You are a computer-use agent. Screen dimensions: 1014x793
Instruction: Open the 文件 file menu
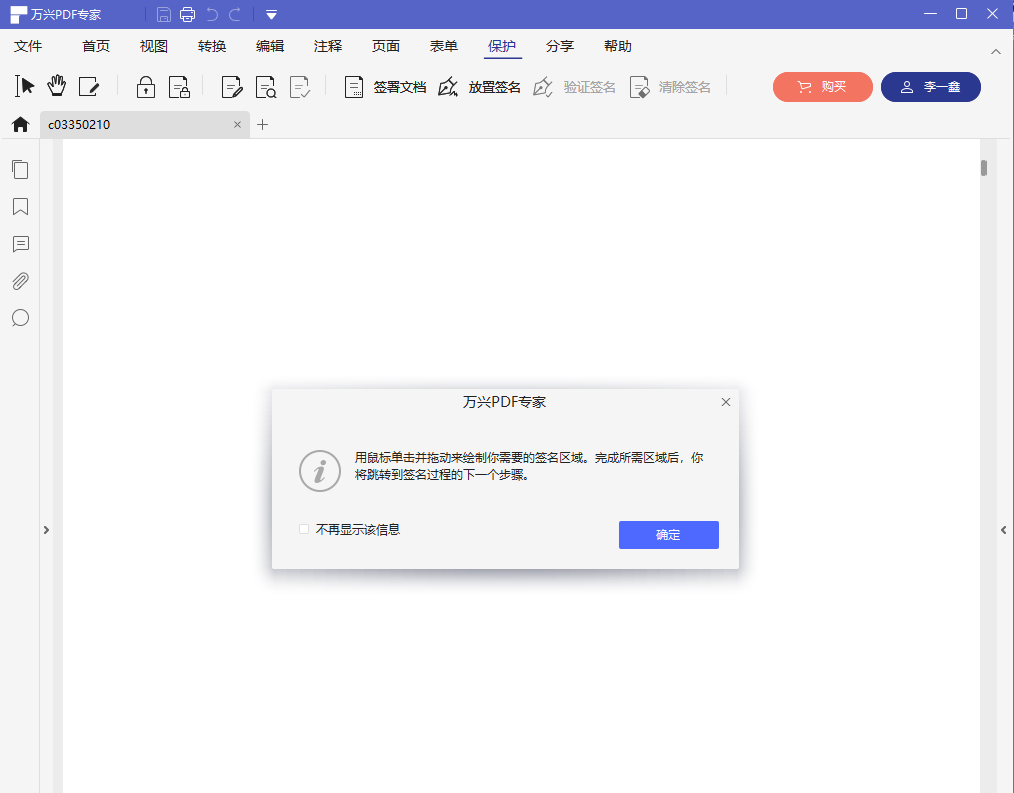28,46
